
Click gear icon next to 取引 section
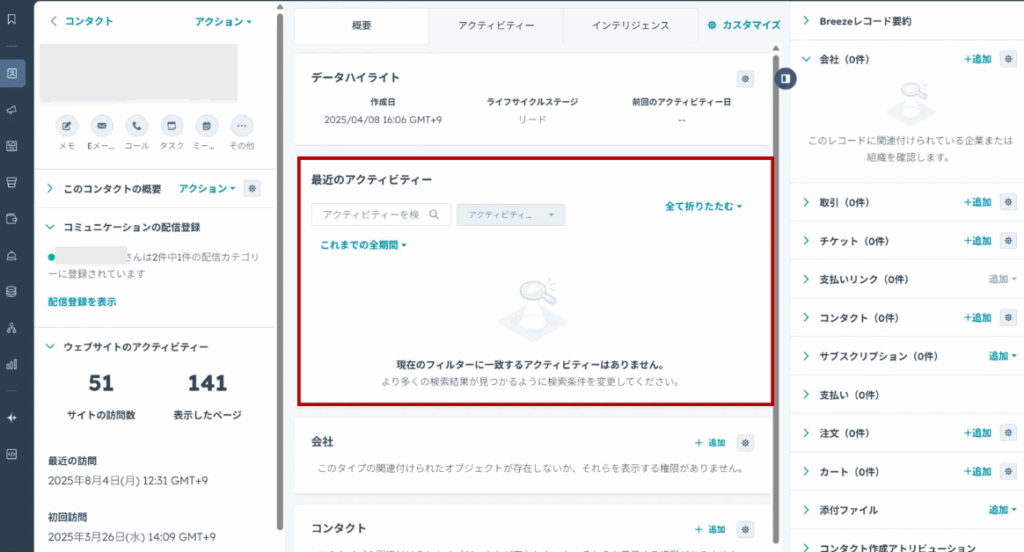click(x=1009, y=202)
